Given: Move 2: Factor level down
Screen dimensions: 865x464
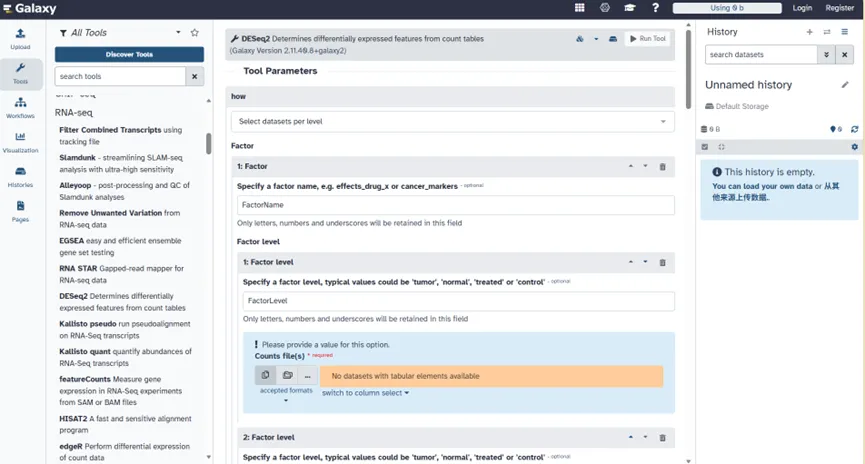Looking at the screenshot, I should click(x=645, y=437).
